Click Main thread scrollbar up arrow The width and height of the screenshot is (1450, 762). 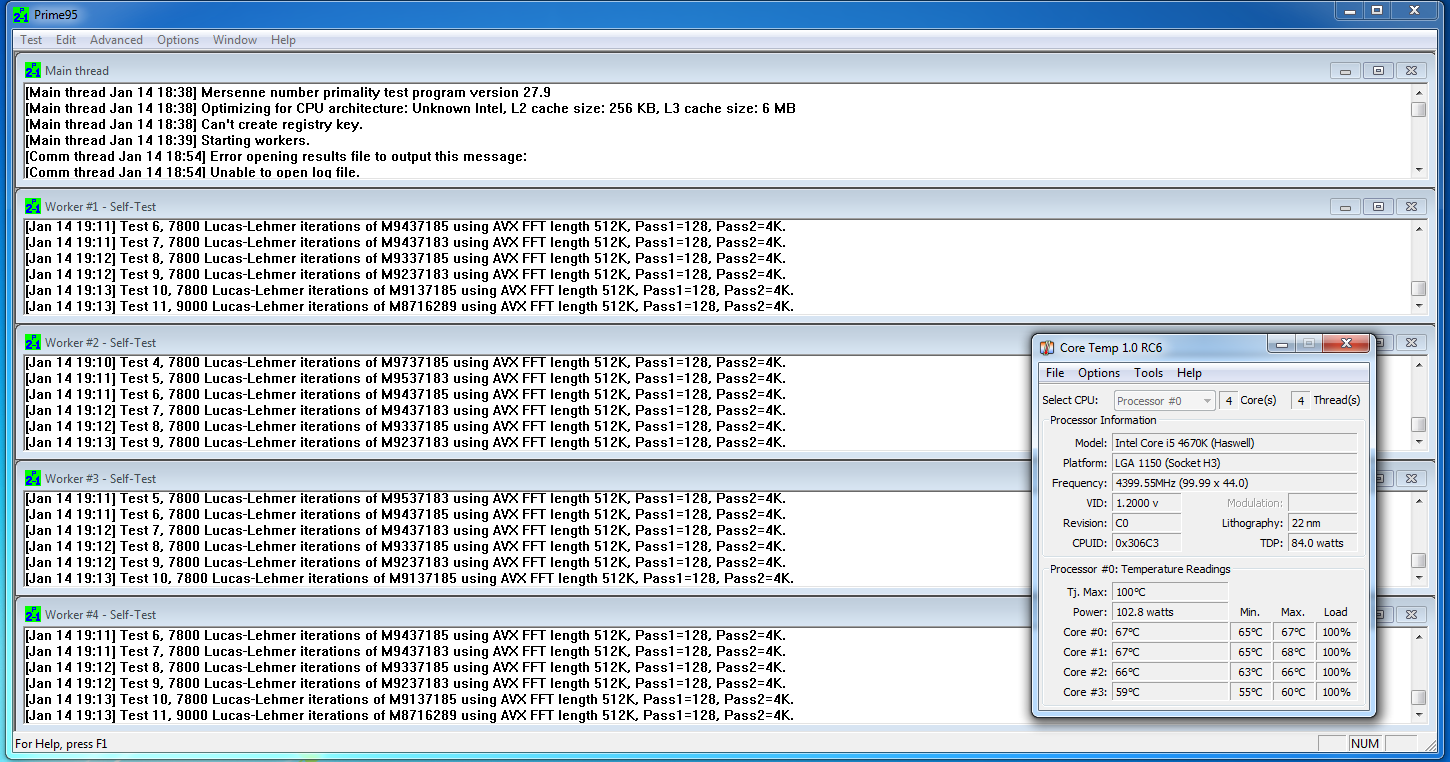pos(1418,91)
